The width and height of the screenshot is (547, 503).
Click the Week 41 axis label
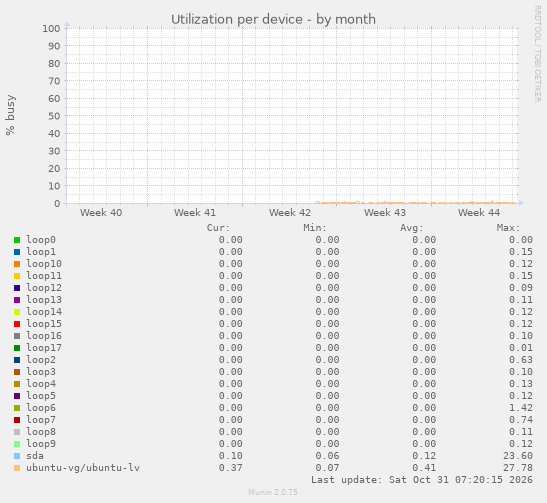click(195, 213)
